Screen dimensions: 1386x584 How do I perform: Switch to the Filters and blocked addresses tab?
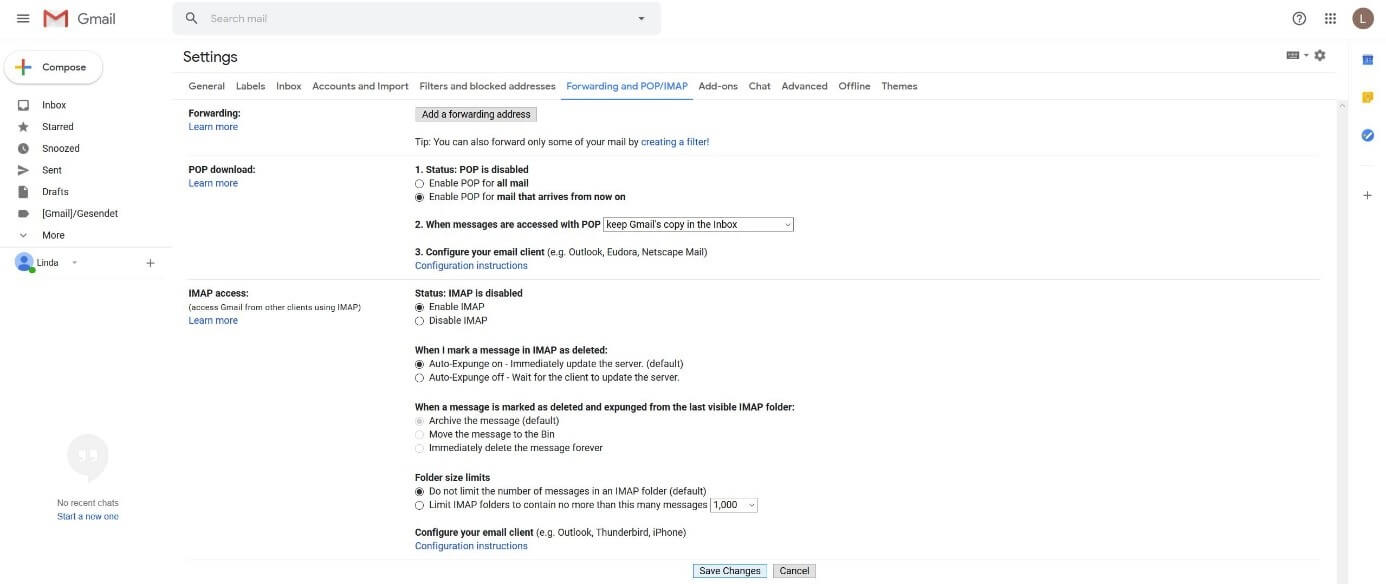pyautogui.click(x=487, y=86)
